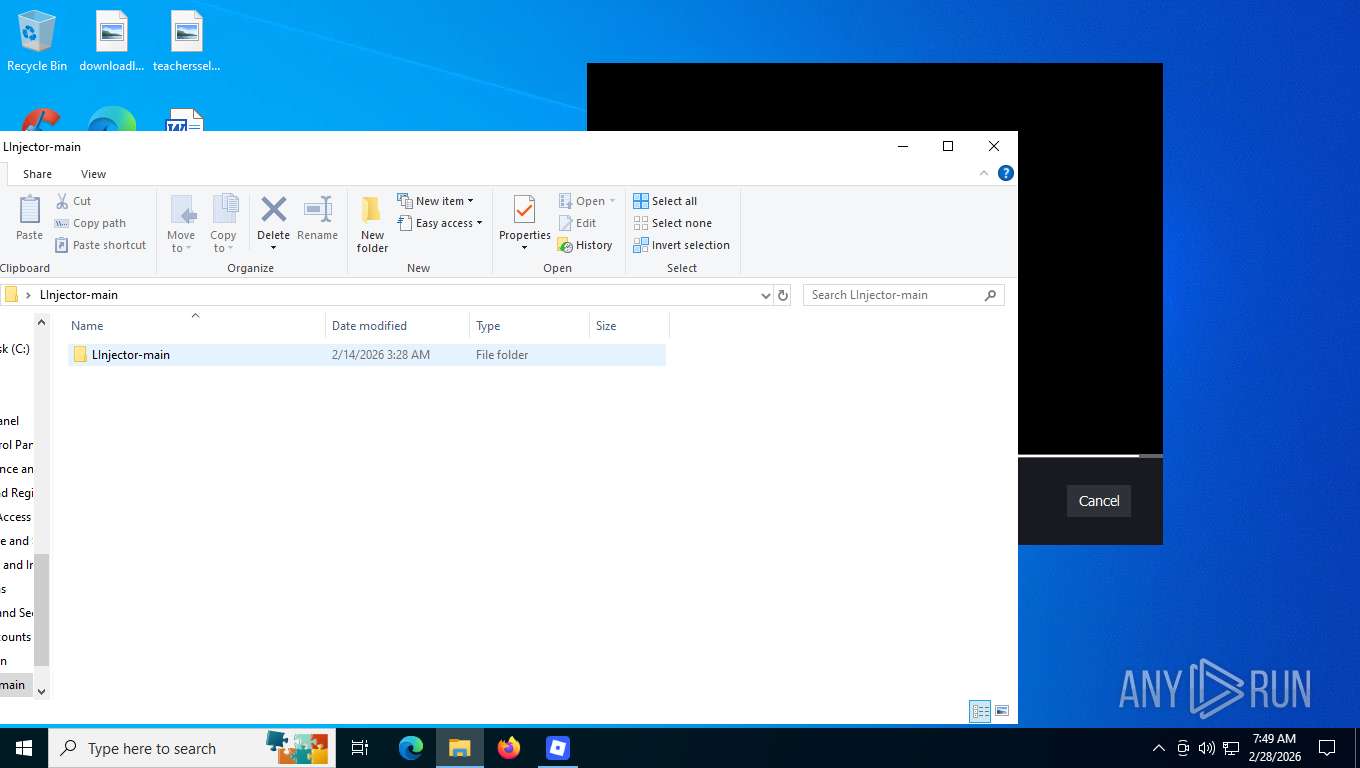Click the volume speaker tray icon
Screen dimensions: 1360x768
(x=1207, y=748)
